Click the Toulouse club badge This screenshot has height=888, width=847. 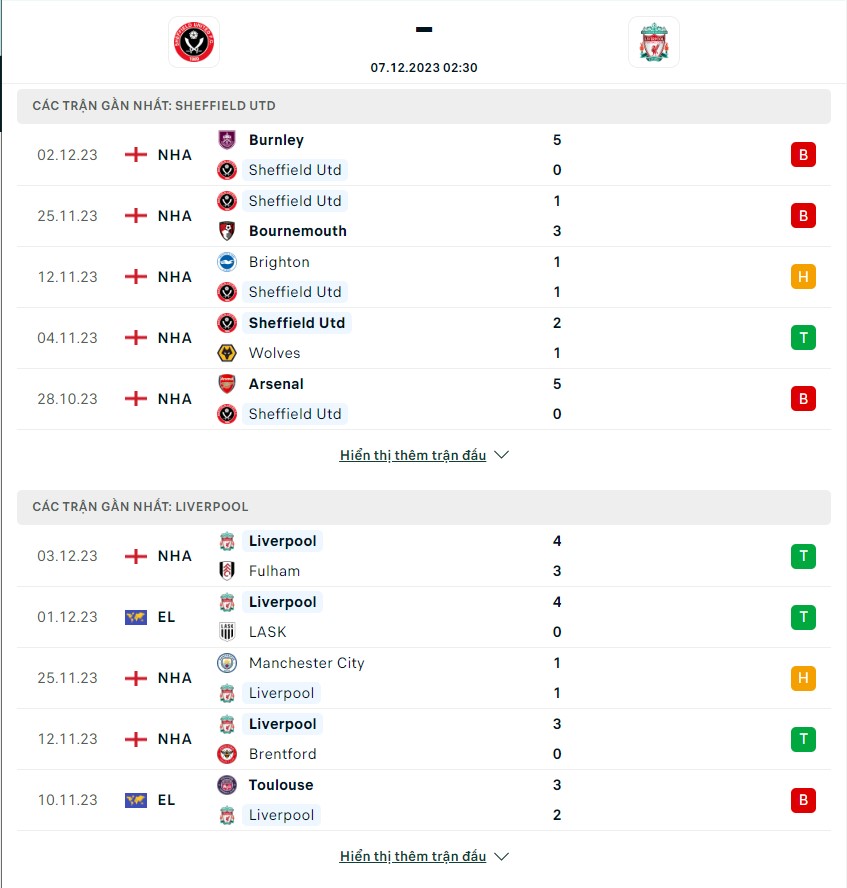[226, 785]
